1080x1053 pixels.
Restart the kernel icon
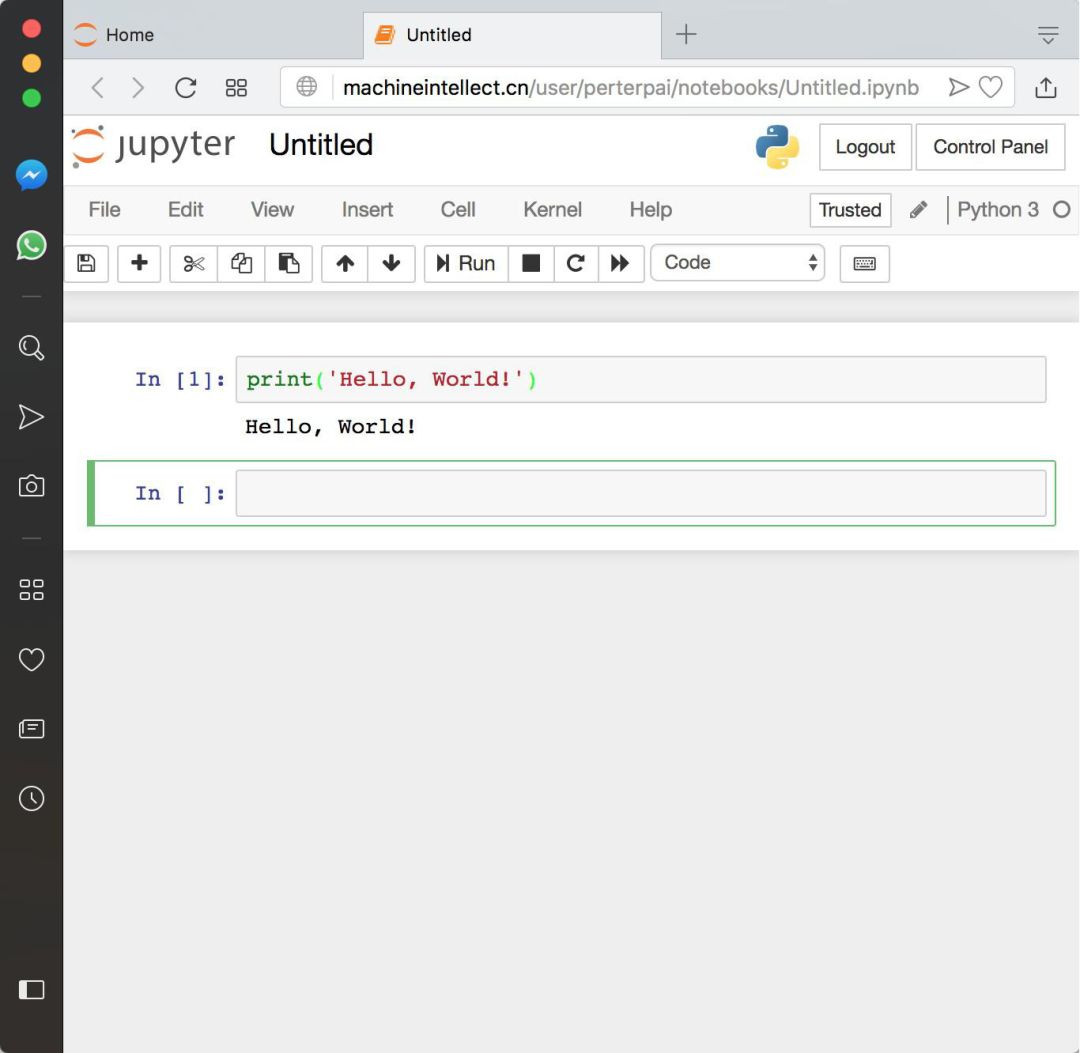click(576, 263)
